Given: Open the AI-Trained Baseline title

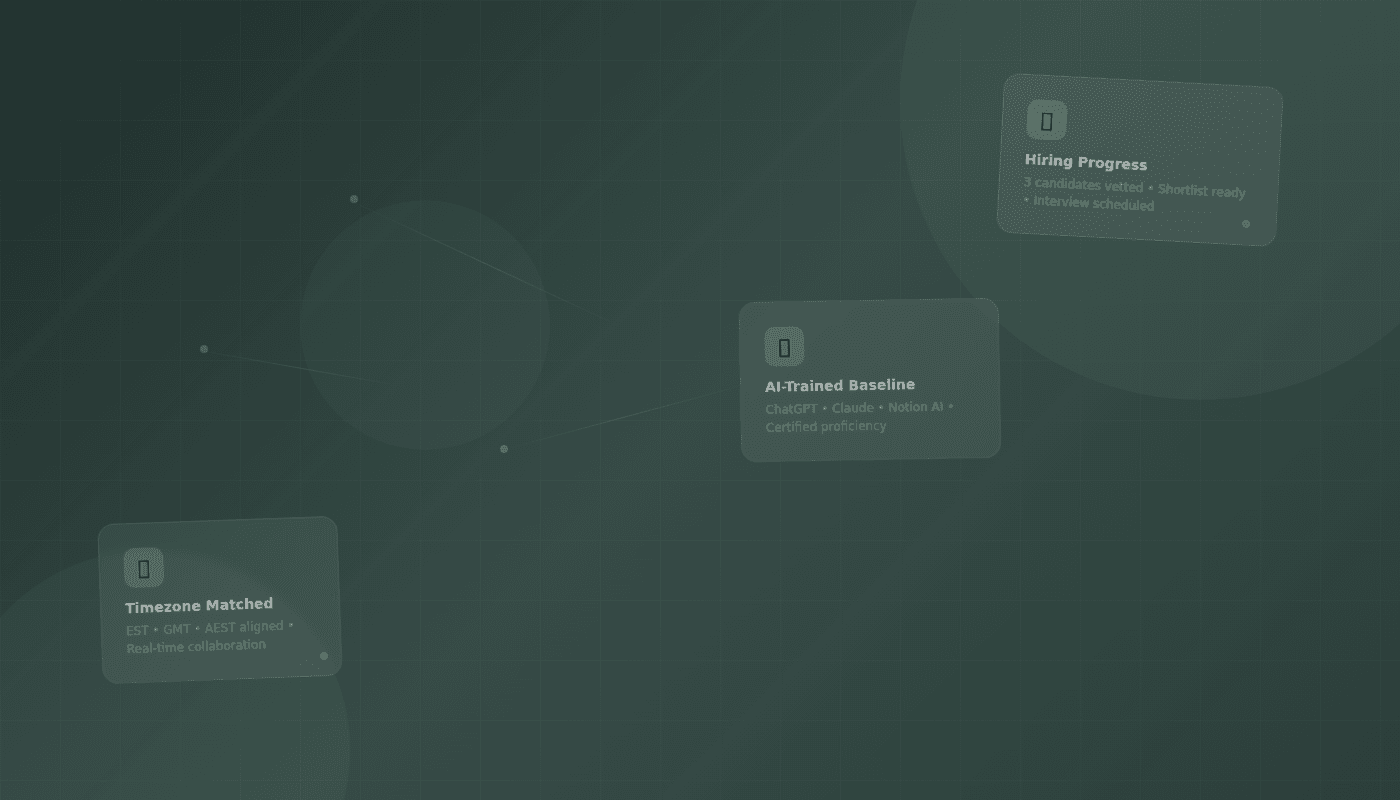Looking at the screenshot, I should tap(840, 385).
